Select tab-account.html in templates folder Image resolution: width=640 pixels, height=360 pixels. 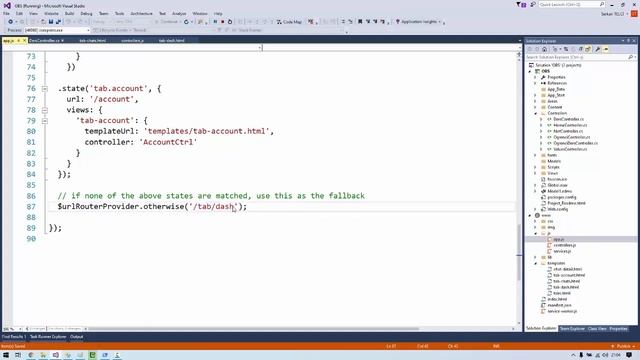coord(569,275)
